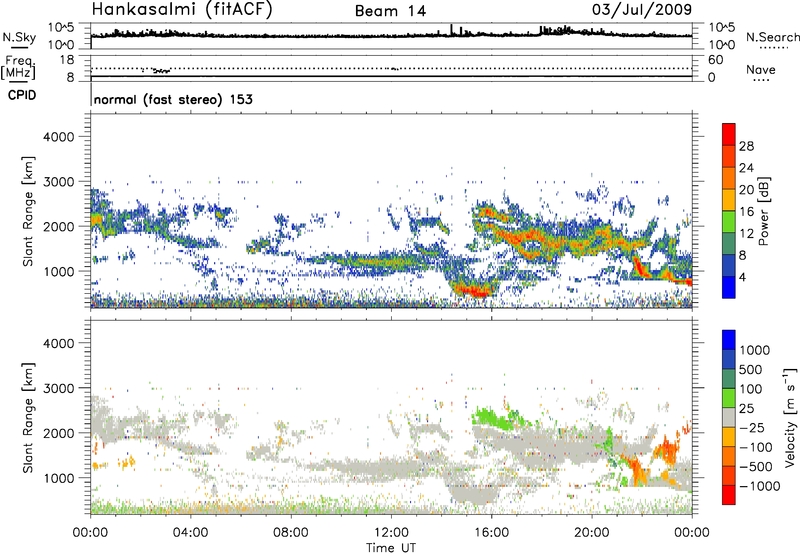Select the orange 20–24 dB Power colorbar segment
This screenshot has height=554, width=800.
(x=729, y=178)
